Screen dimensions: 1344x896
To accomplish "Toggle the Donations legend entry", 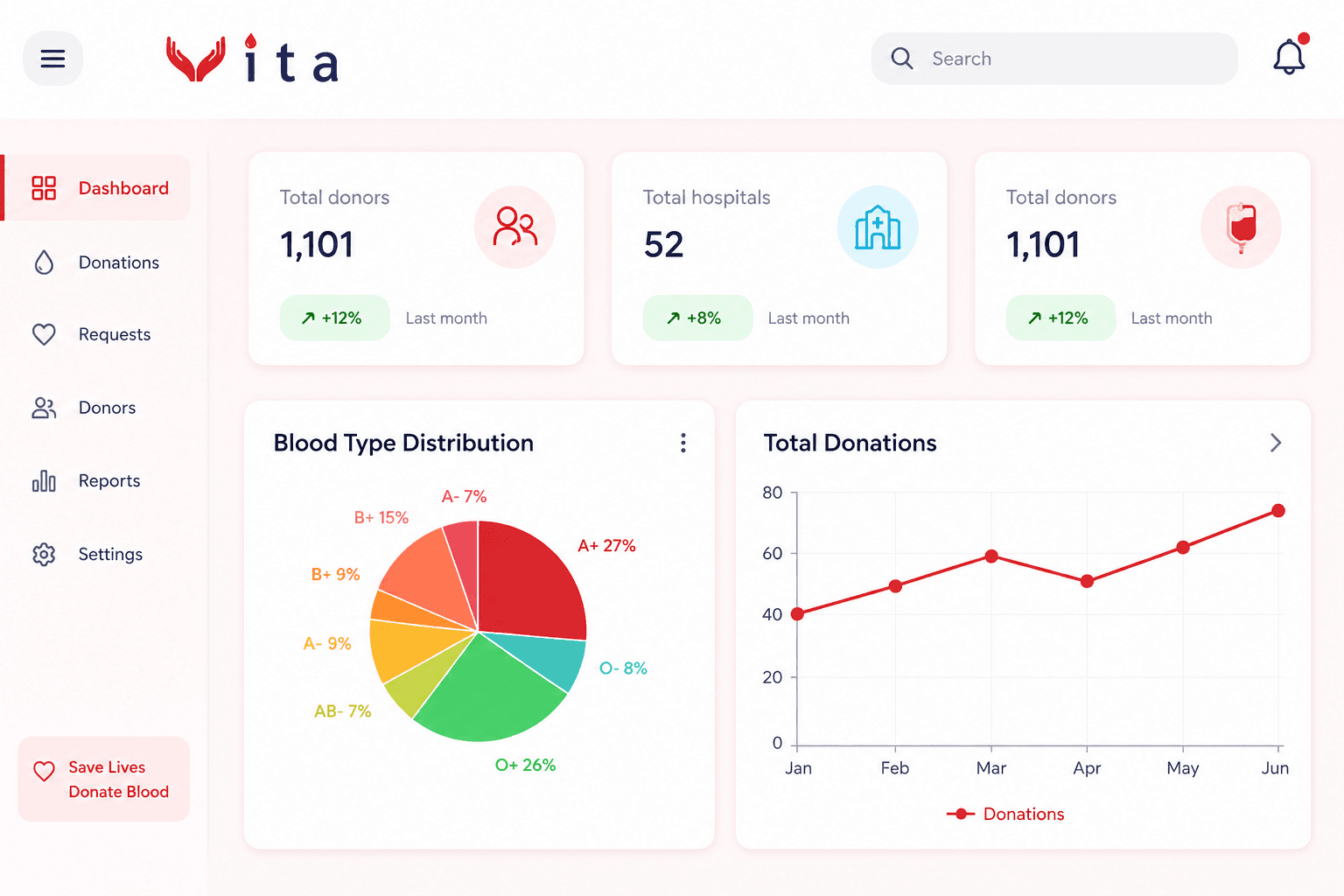I will 1006,814.
